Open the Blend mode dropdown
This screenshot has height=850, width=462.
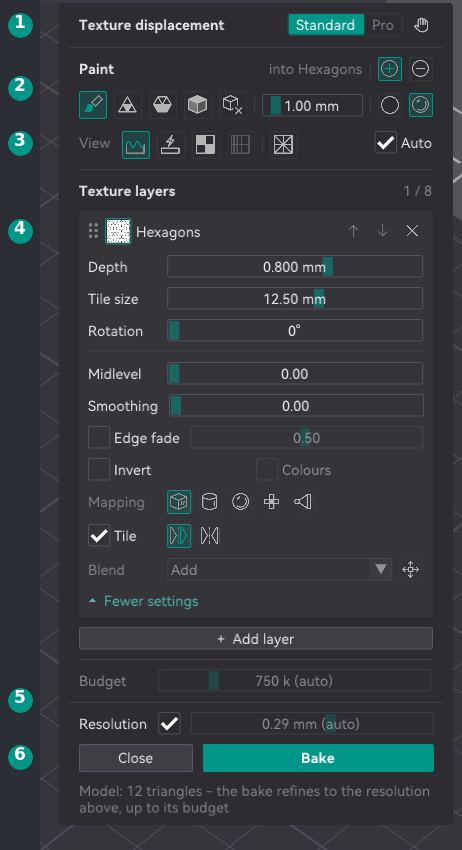279,570
